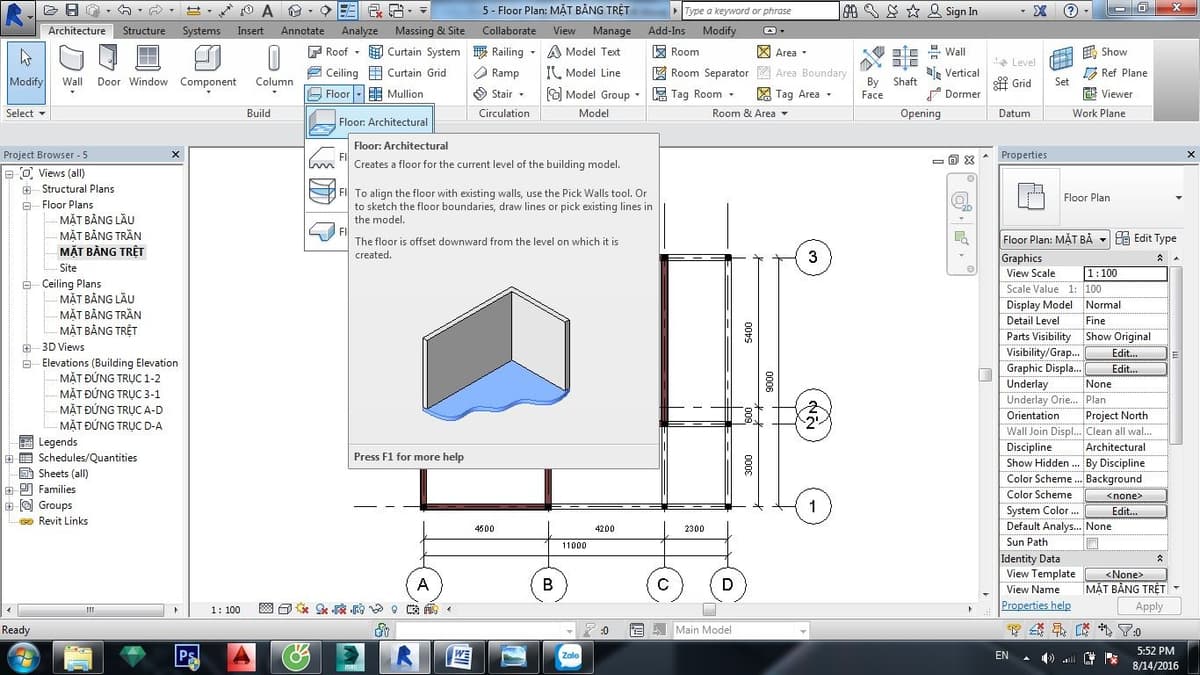
Task: Pick the Mullion tool
Action: click(x=395, y=94)
